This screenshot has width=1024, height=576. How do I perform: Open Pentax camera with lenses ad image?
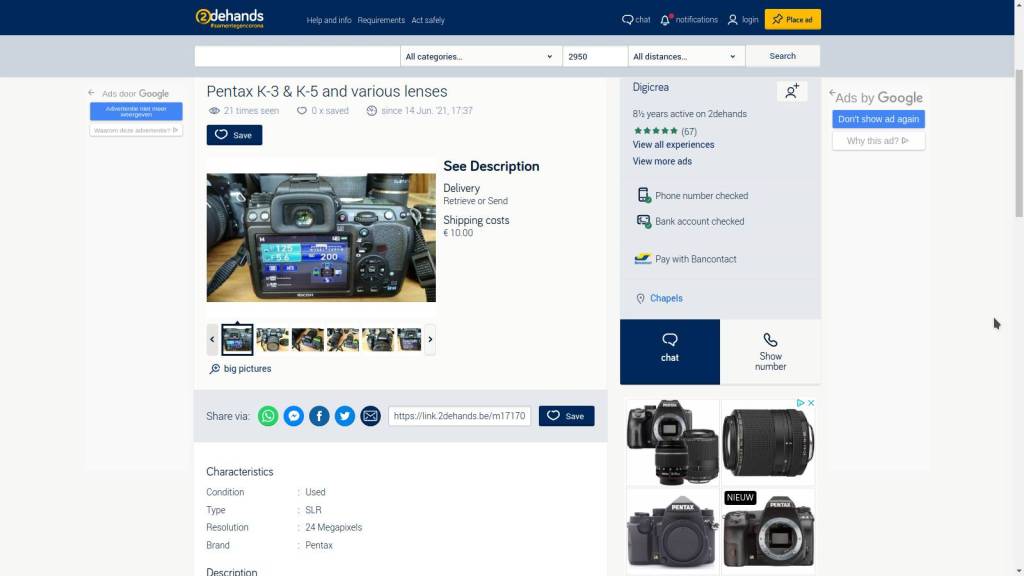click(x=673, y=443)
